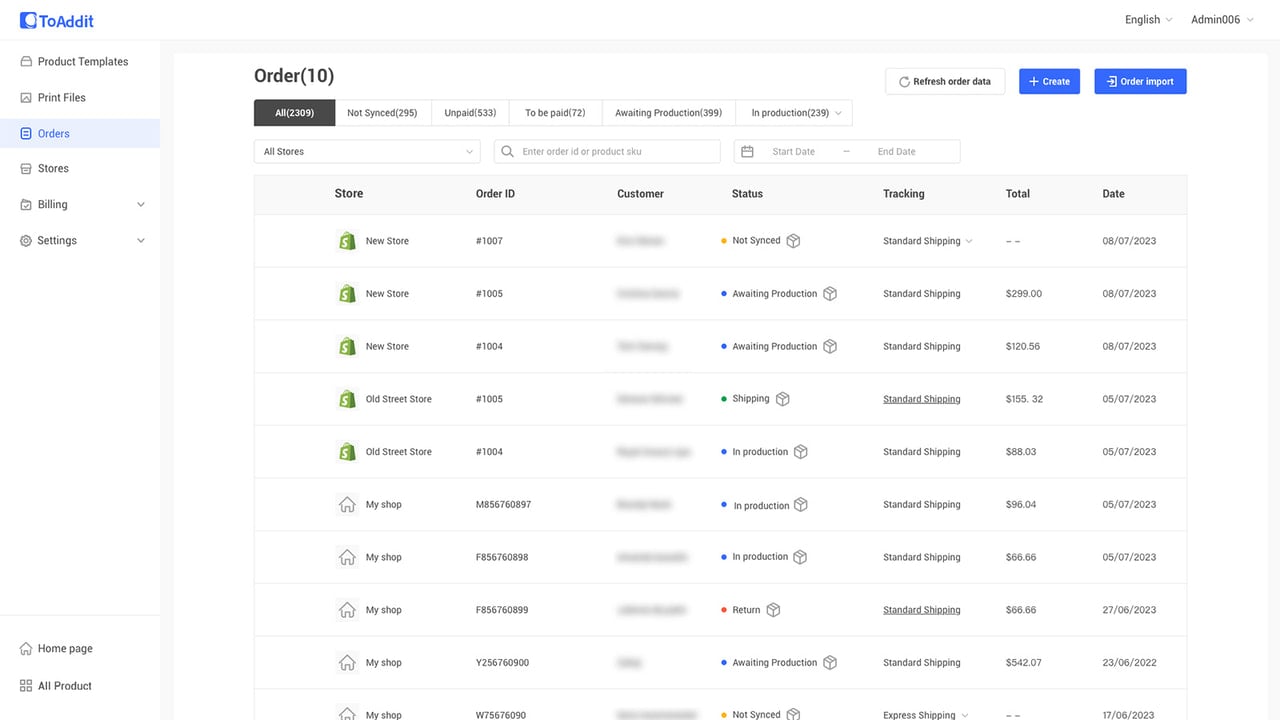The image size is (1280, 720).
Task: Click the Status column header
Action: (747, 194)
